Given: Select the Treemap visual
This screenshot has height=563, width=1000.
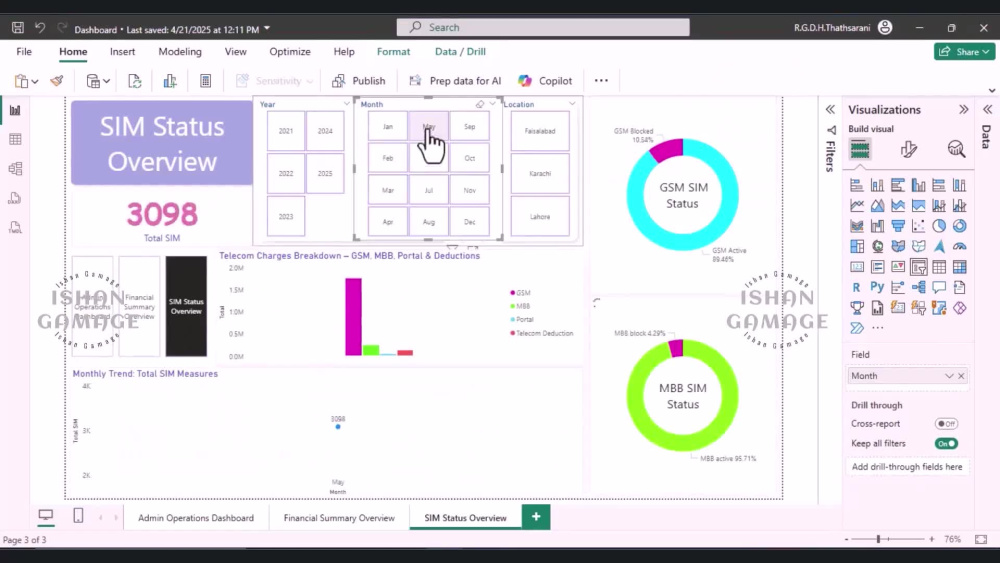Looking at the screenshot, I should tap(857, 247).
